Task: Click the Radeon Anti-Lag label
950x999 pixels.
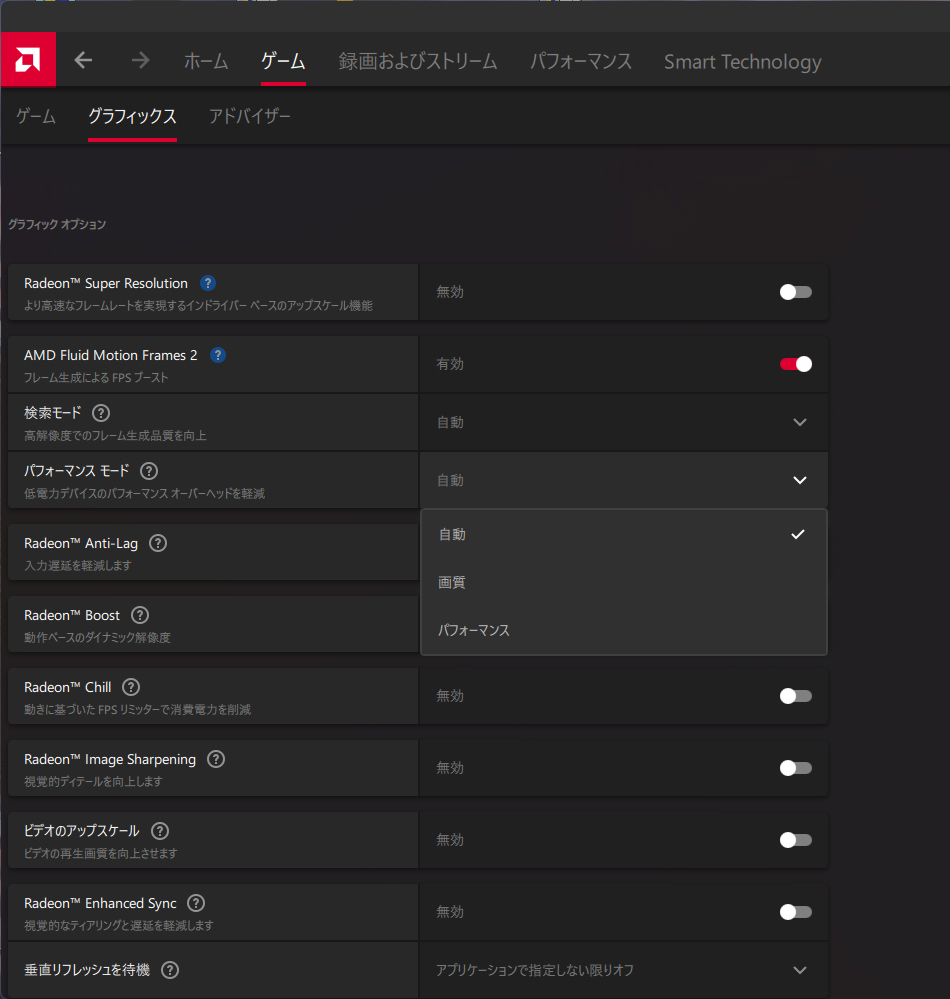Action: tap(81, 543)
